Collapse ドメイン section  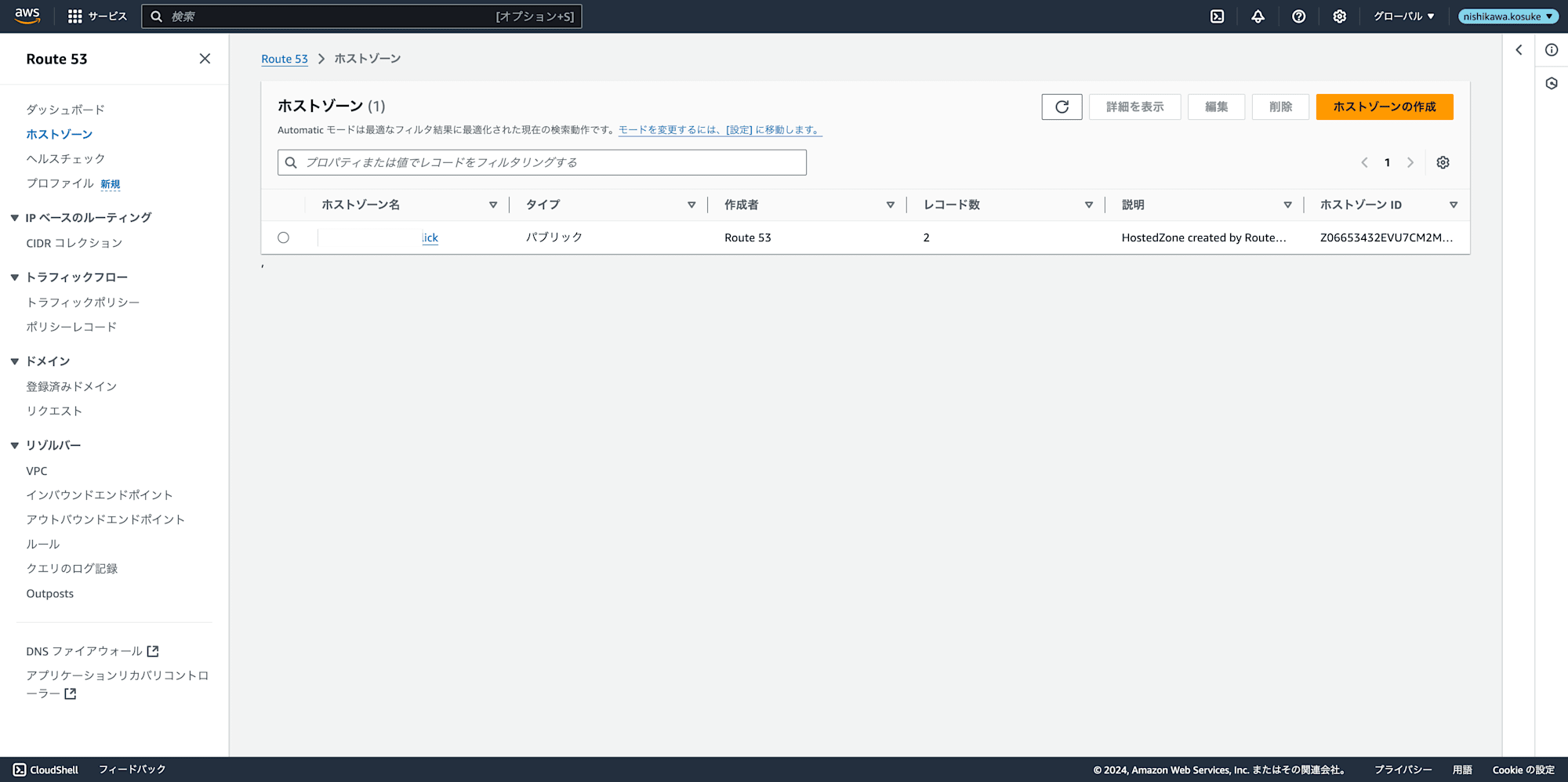(14, 361)
